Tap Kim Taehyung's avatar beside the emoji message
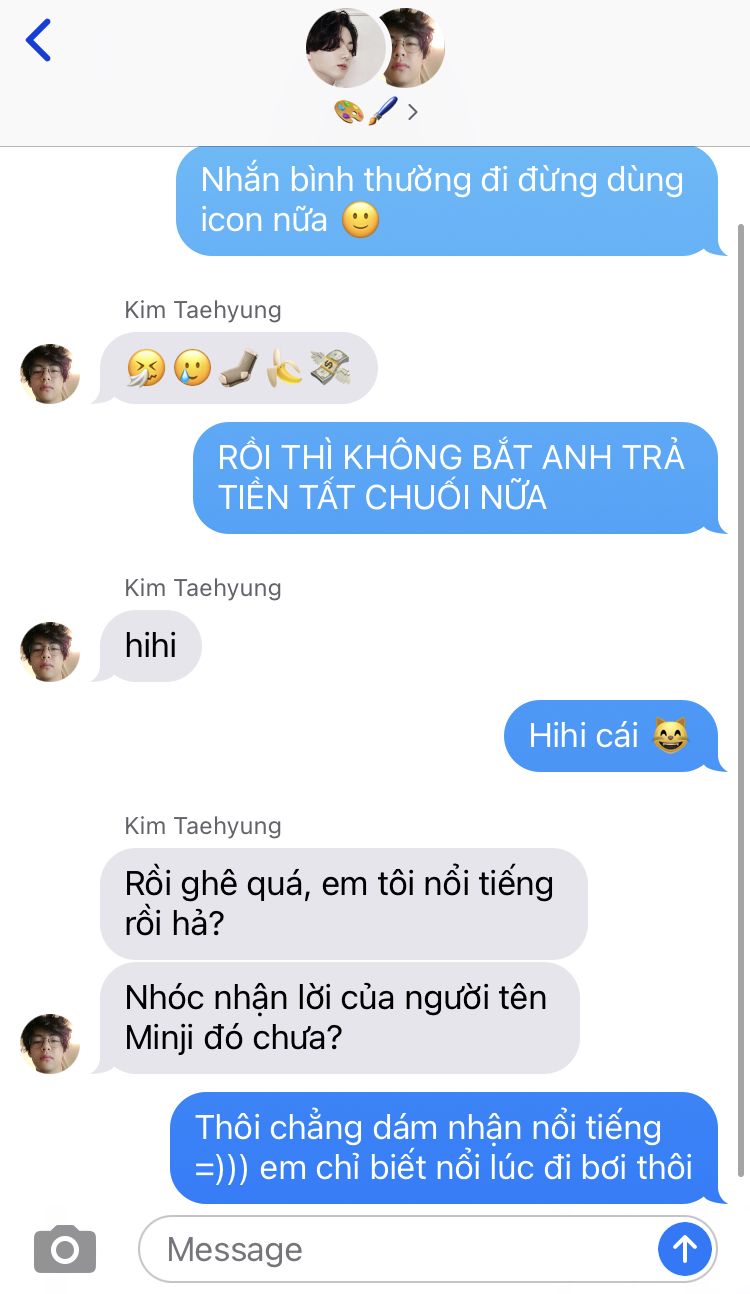The height and width of the screenshot is (1294, 750). pyautogui.click(x=50, y=374)
